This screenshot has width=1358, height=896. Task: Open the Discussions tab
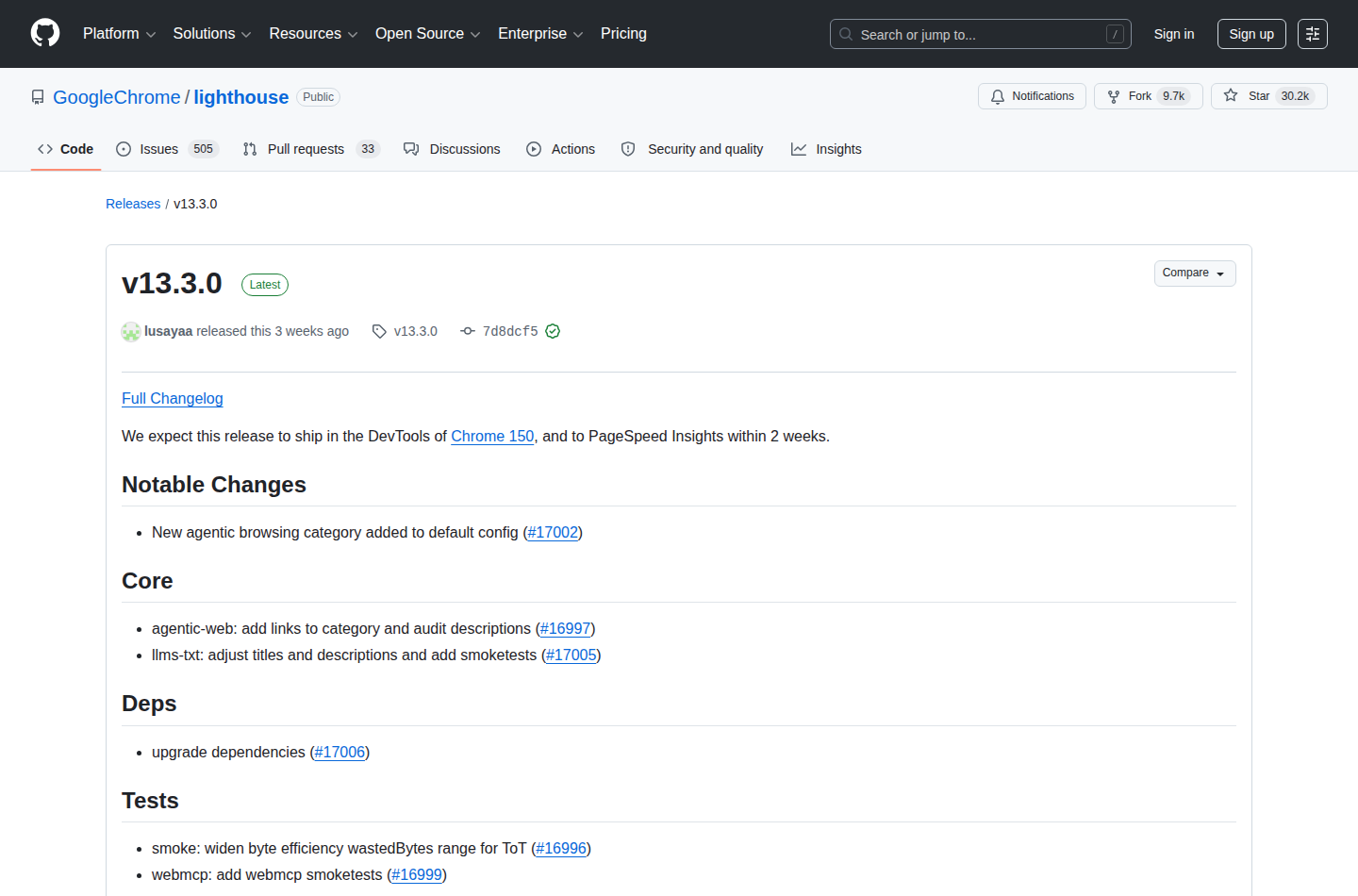[x=452, y=149]
